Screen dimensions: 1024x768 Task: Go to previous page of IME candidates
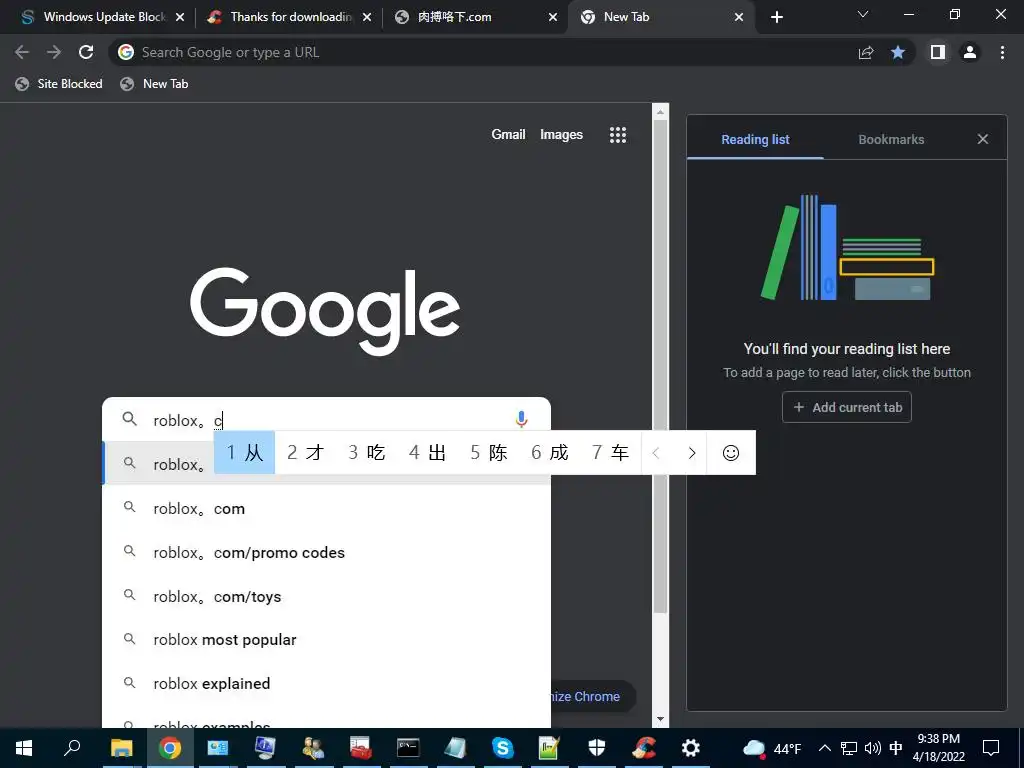[656, 453]
